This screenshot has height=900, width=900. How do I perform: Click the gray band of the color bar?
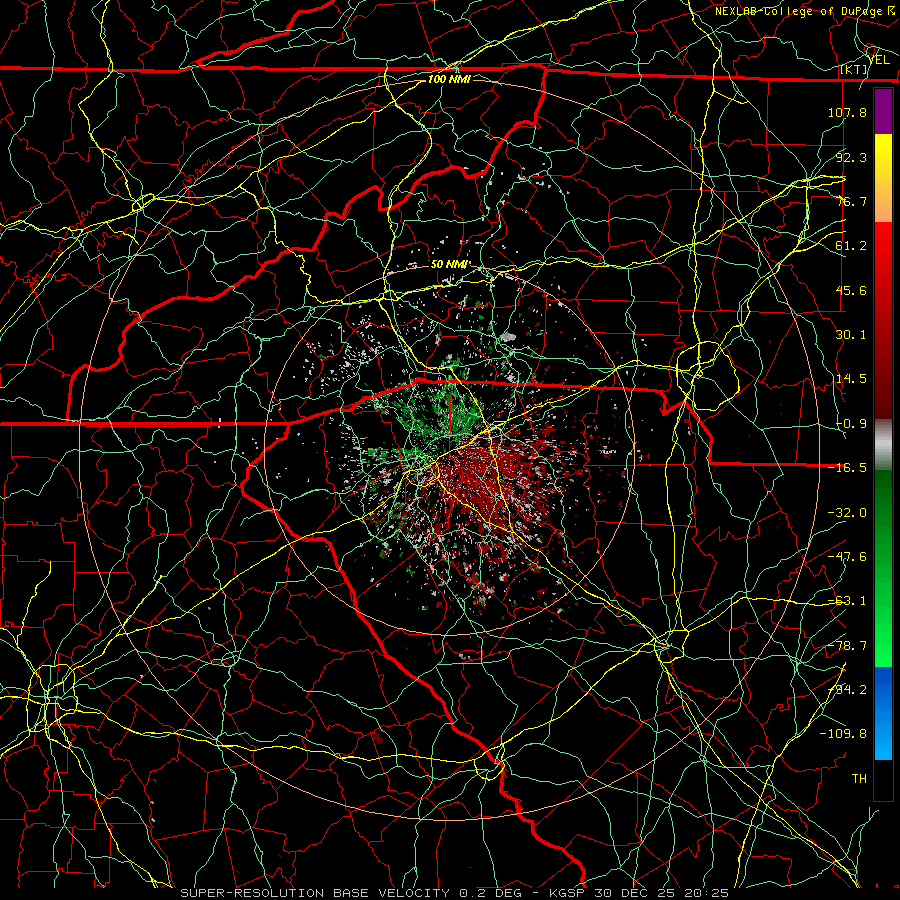883,445
